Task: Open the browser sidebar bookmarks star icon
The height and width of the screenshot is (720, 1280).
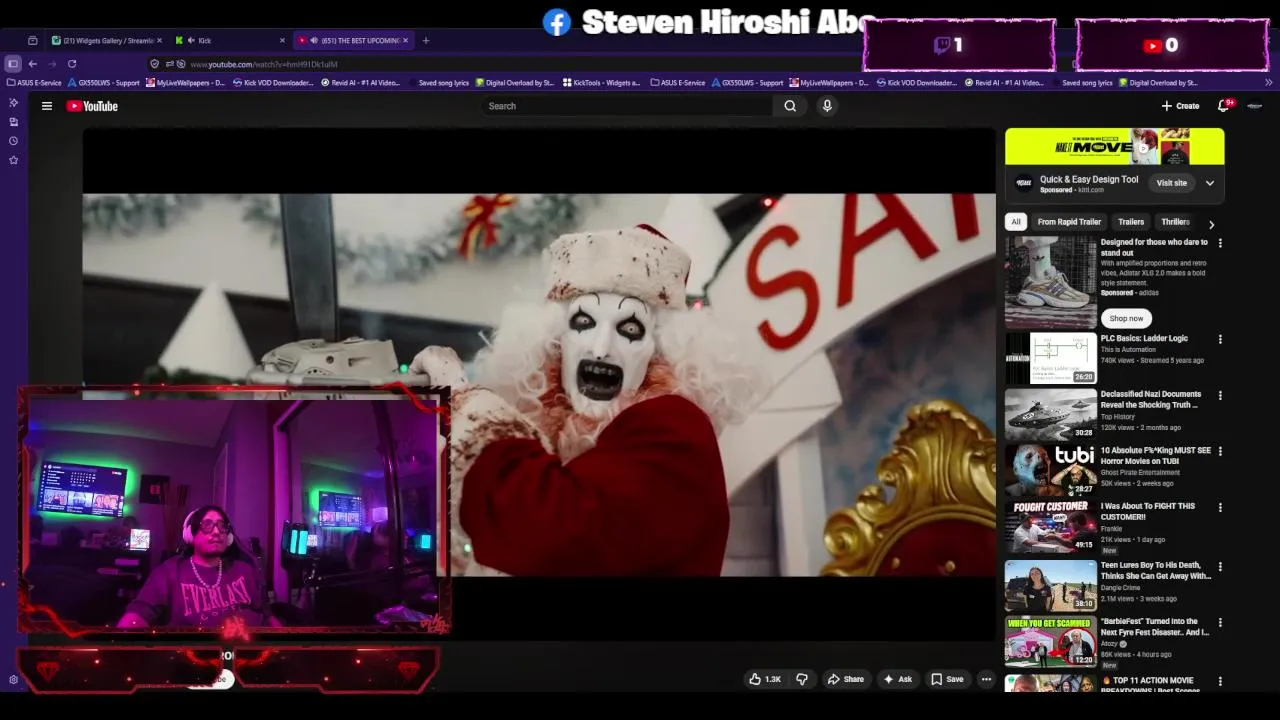Action: point(13,160)
